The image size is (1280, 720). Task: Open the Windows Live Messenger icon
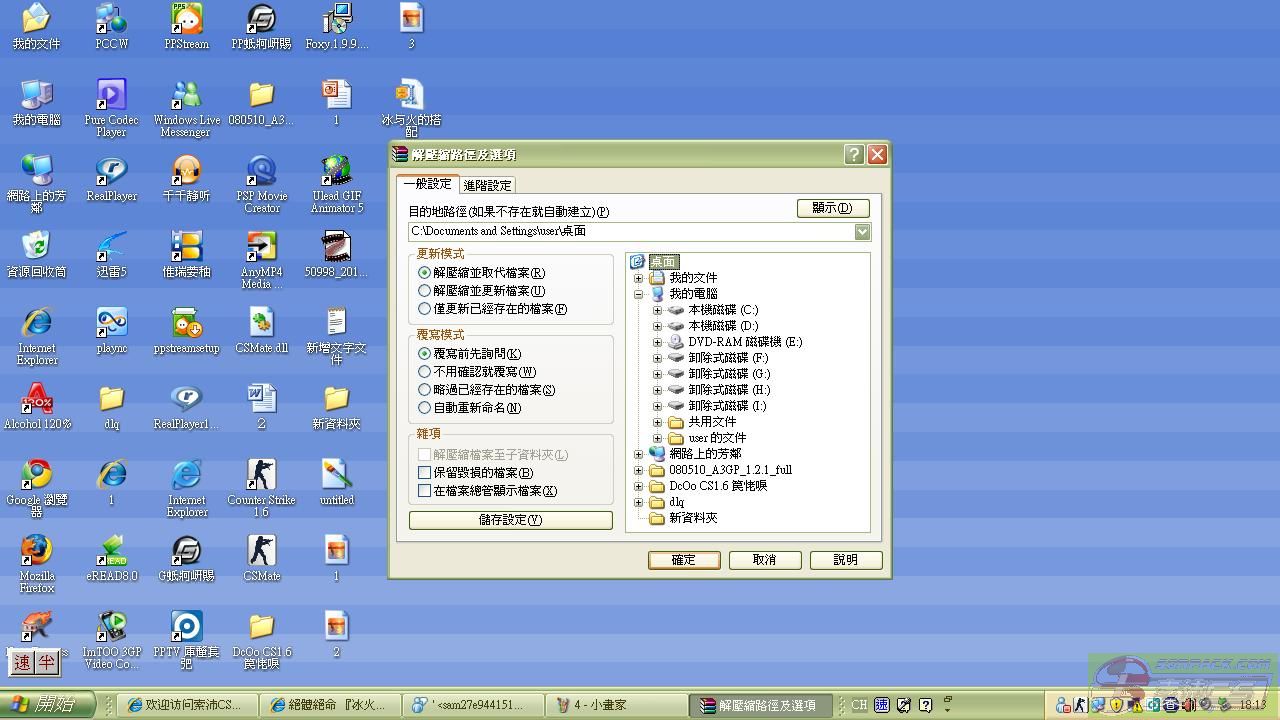coord(186,96)
